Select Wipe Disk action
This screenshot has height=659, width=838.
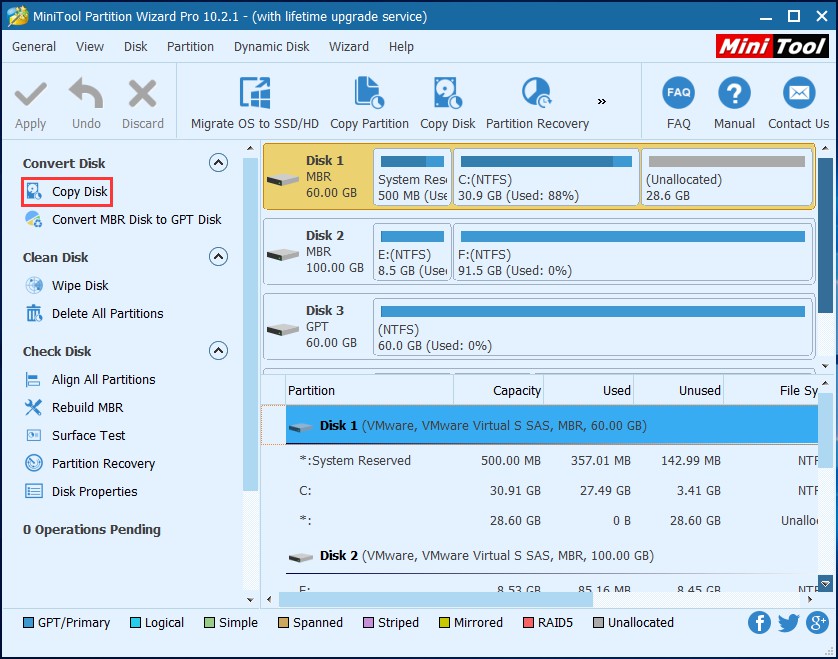point(67,285)
